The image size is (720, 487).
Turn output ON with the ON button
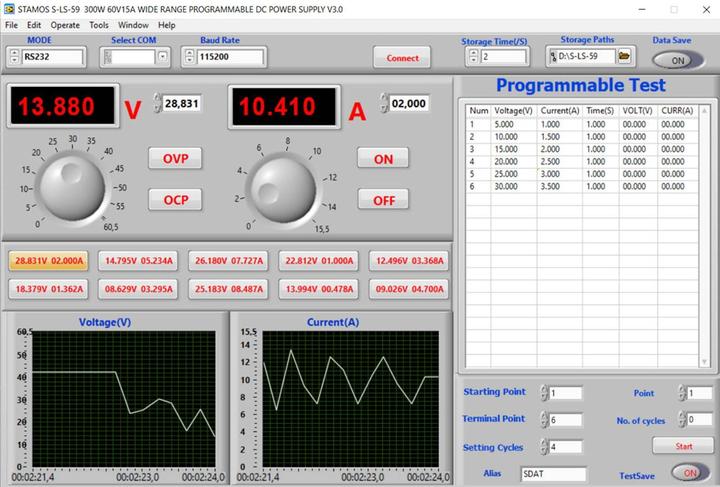coord(383,159)
